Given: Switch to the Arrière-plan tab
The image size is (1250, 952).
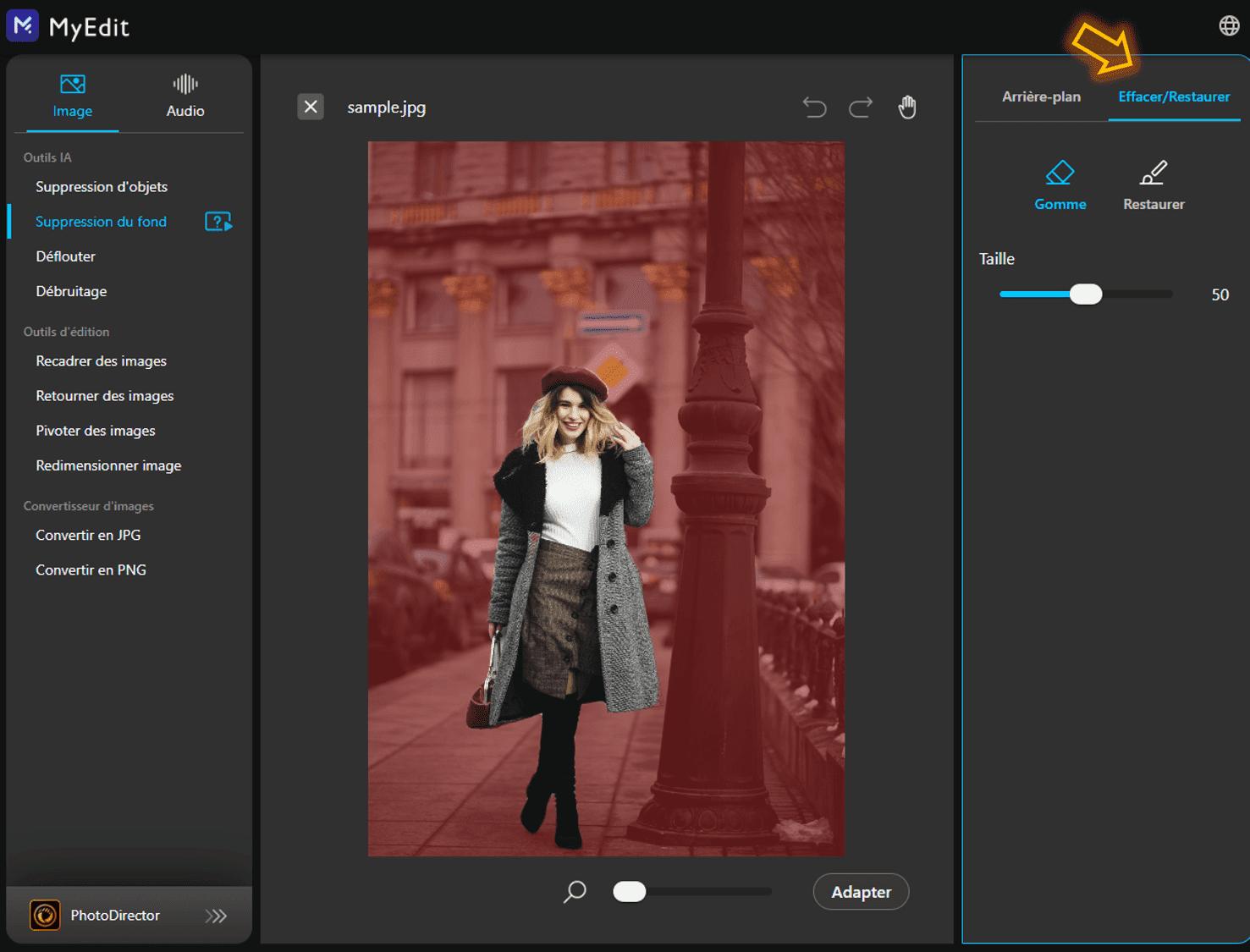Looking at the screenshot, I should (x=1041, y=96).
